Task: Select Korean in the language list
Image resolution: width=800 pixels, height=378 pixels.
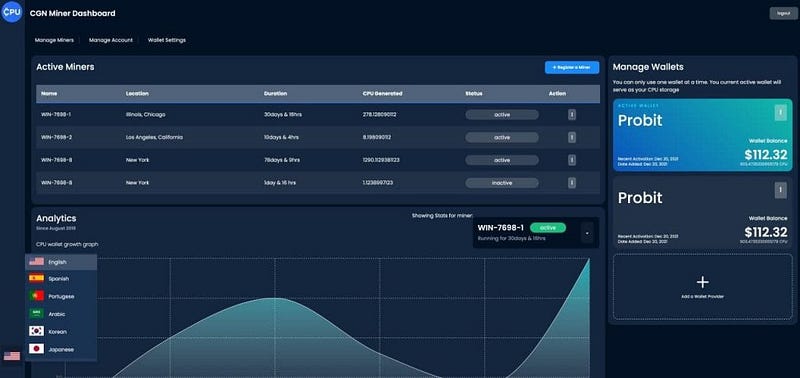Action: (61, 332)
